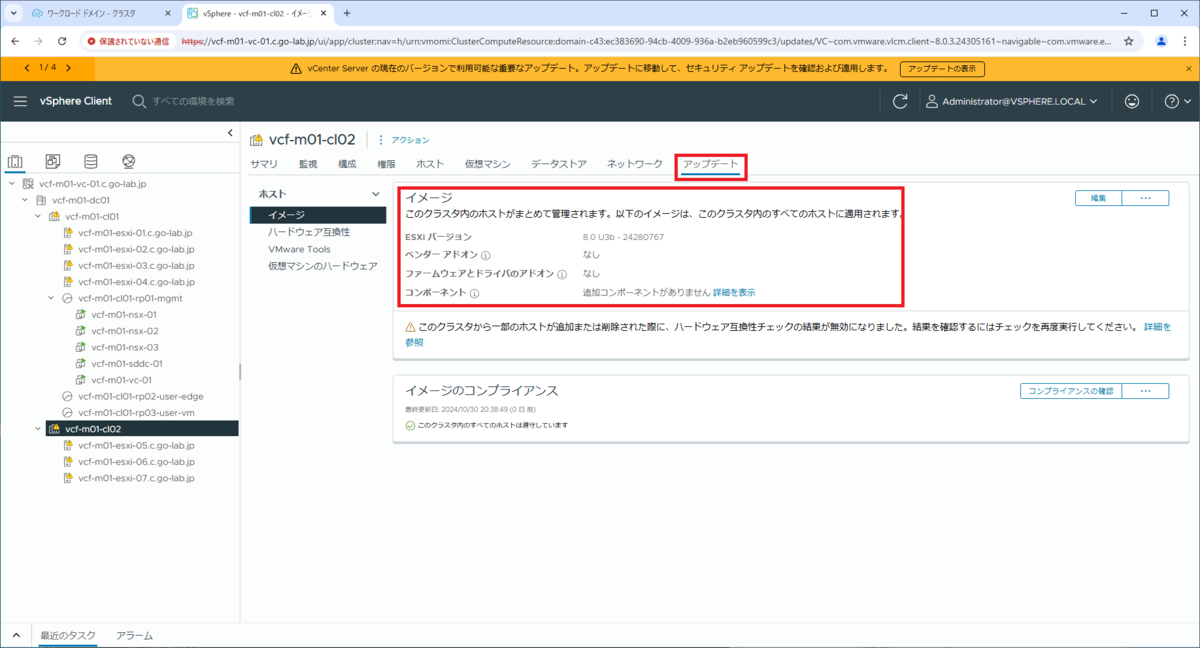This screenshot has height=648, width=1200.
Task: Open 仮想マシンのハードウェア in the side menu
Action: [322, 266]
